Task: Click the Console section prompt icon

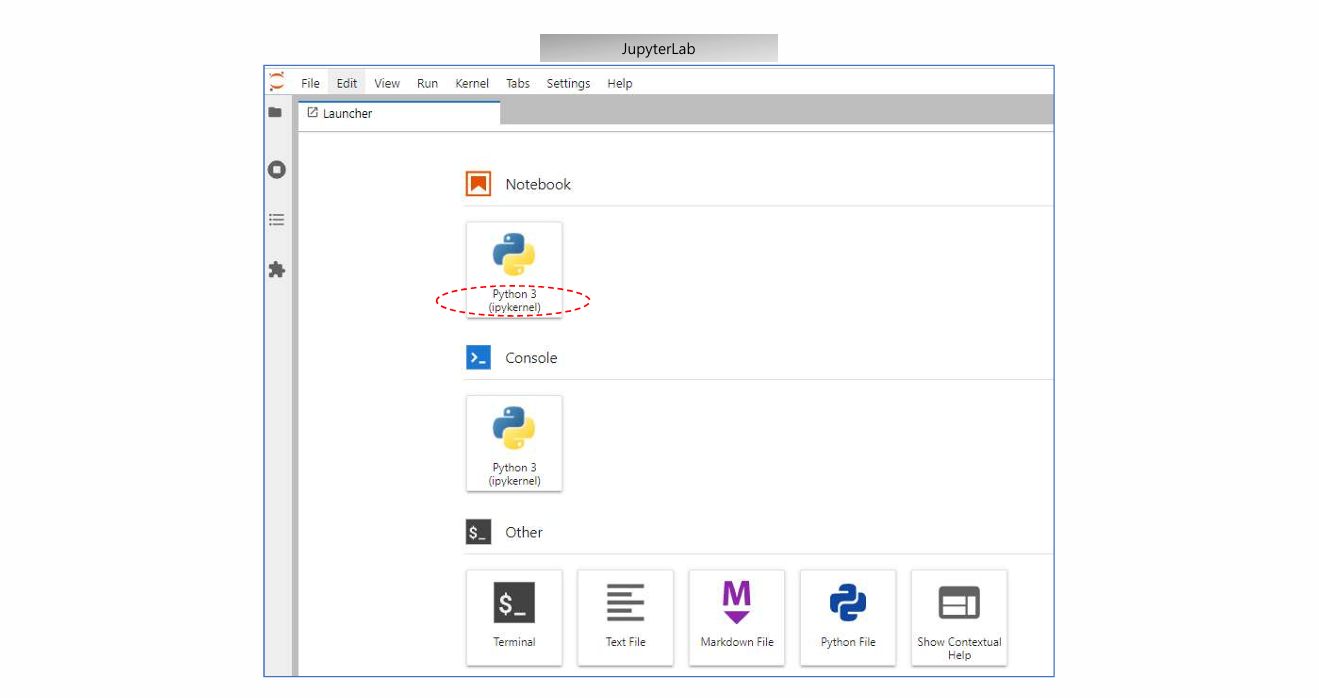Action: click(x=478, y=358)
